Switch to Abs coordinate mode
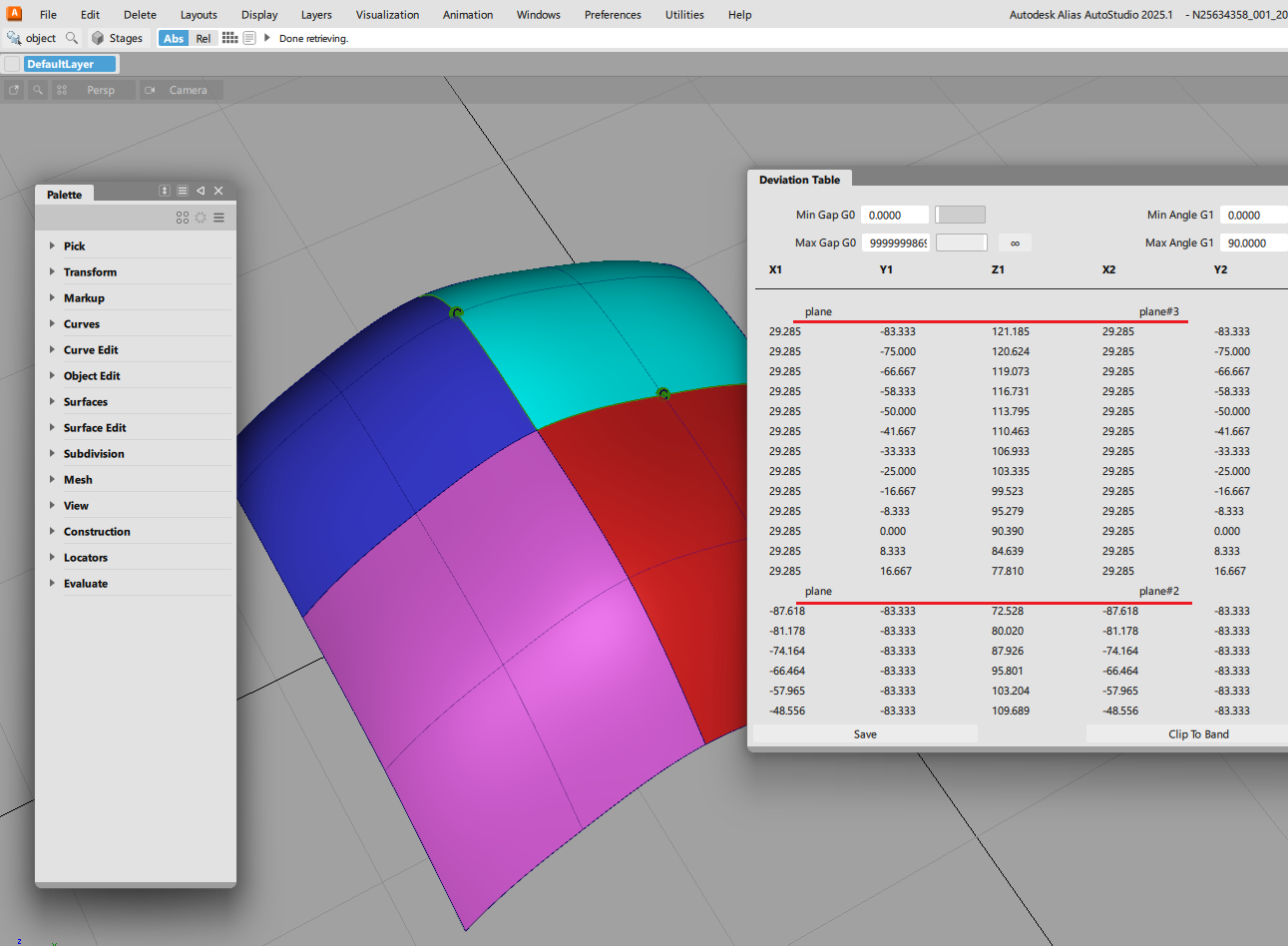This screenshot has height=946, width=1288. 174,38
